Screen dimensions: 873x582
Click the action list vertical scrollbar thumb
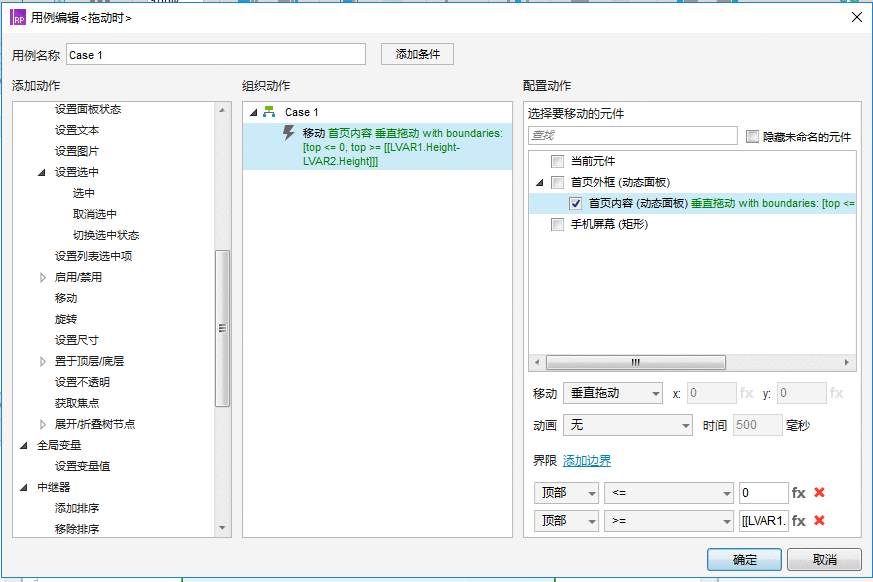click(222, 329)
